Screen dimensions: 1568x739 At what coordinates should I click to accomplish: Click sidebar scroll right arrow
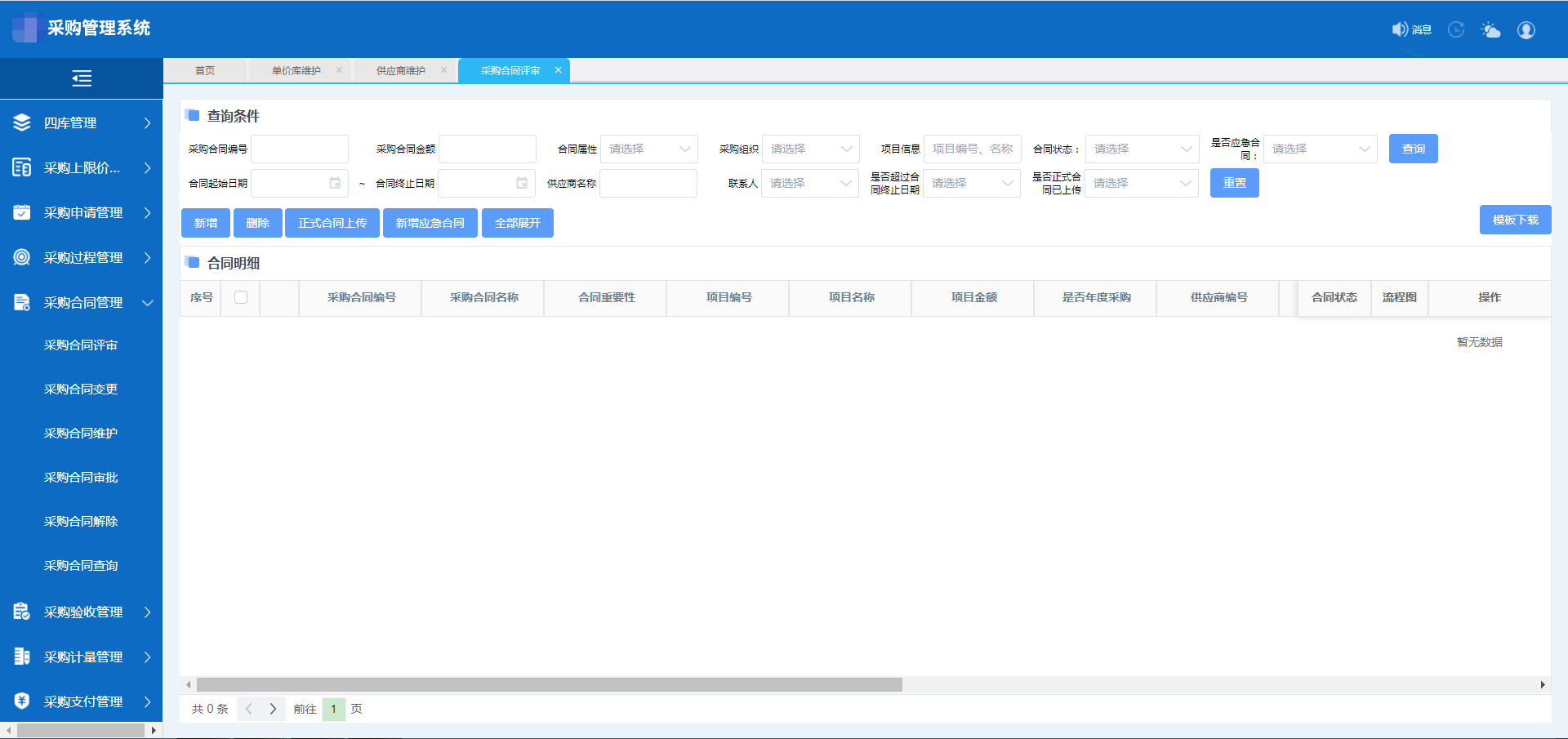[x=154, y=730]
